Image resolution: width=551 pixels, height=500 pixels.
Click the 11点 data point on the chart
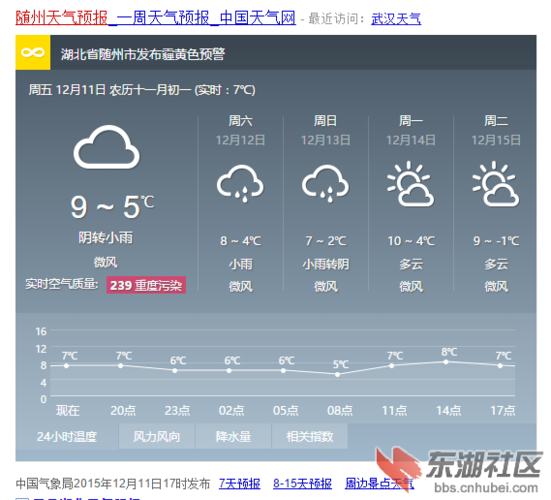click(x=391, y=366)
